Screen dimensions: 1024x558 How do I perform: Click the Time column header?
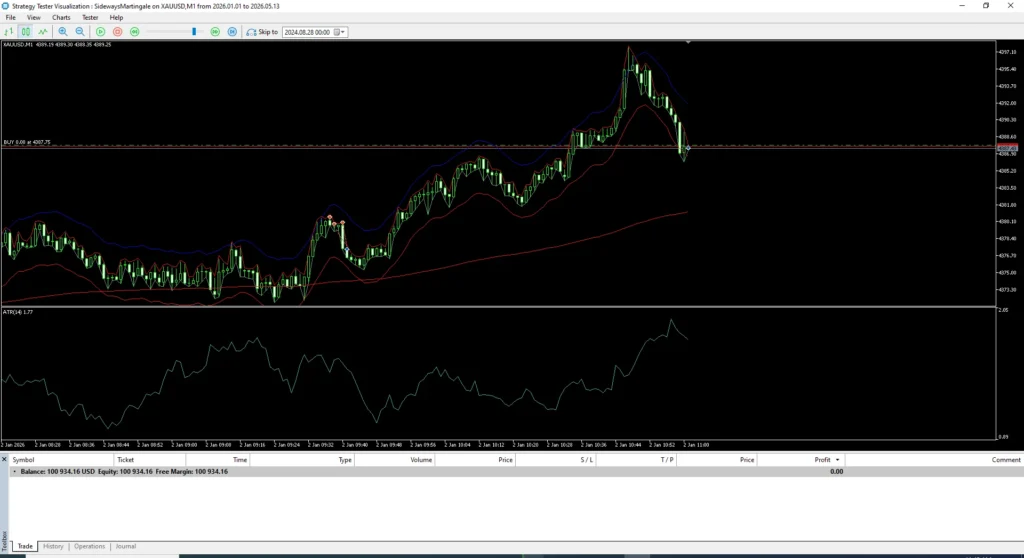click(x=217, y=460)
